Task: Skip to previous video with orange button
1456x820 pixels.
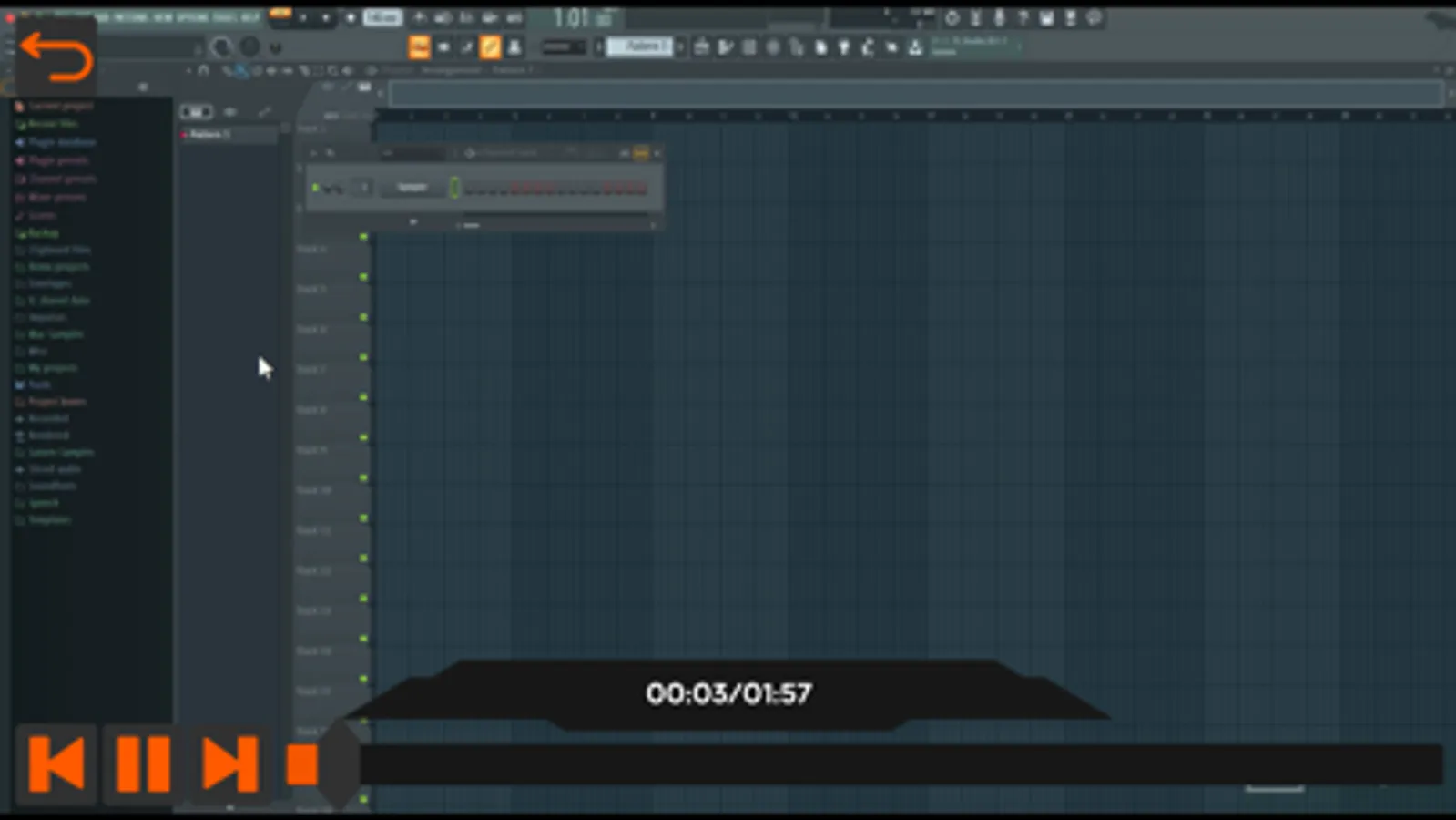Action: tap(56, 764)
